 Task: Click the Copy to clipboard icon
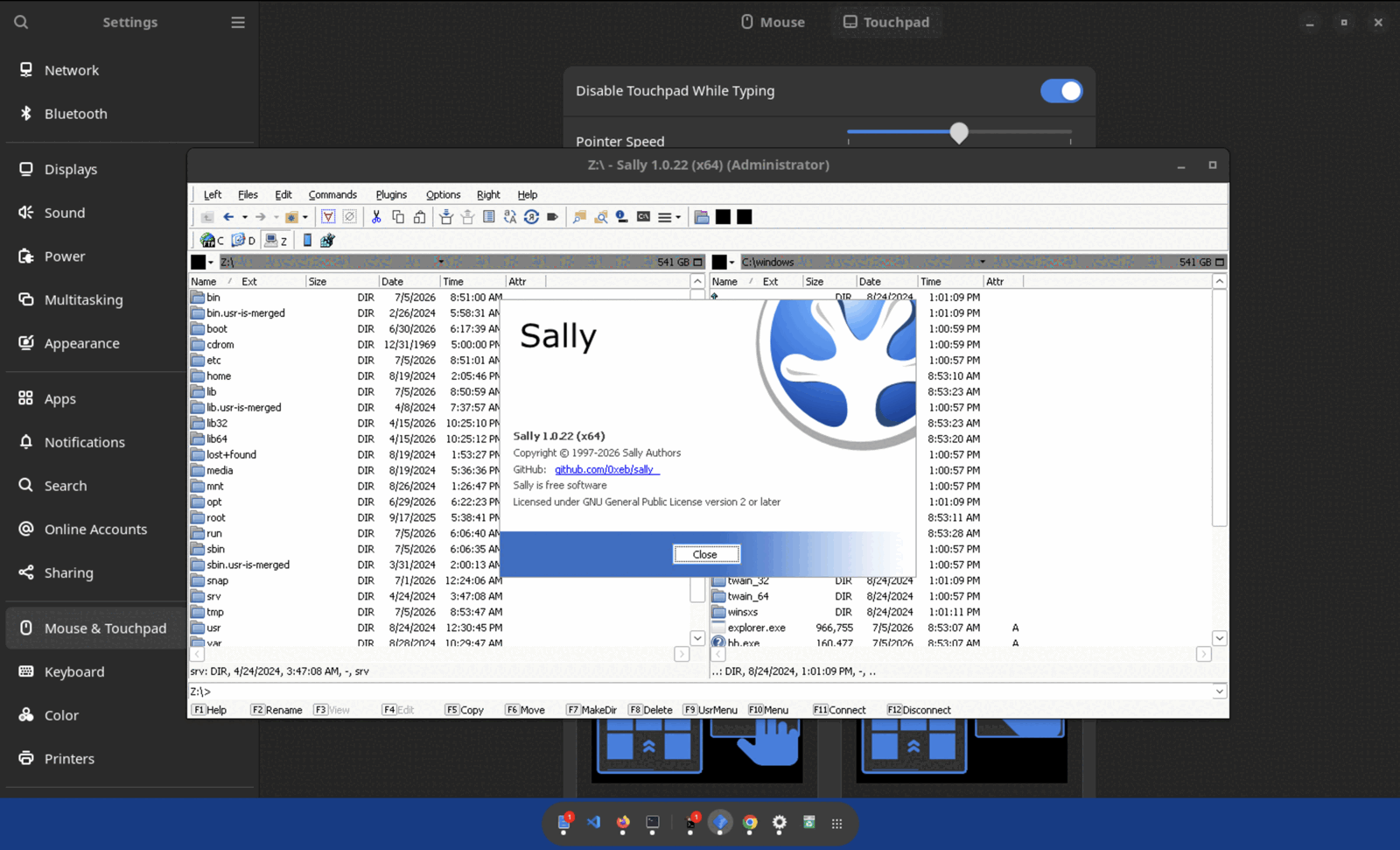[398, 217]
